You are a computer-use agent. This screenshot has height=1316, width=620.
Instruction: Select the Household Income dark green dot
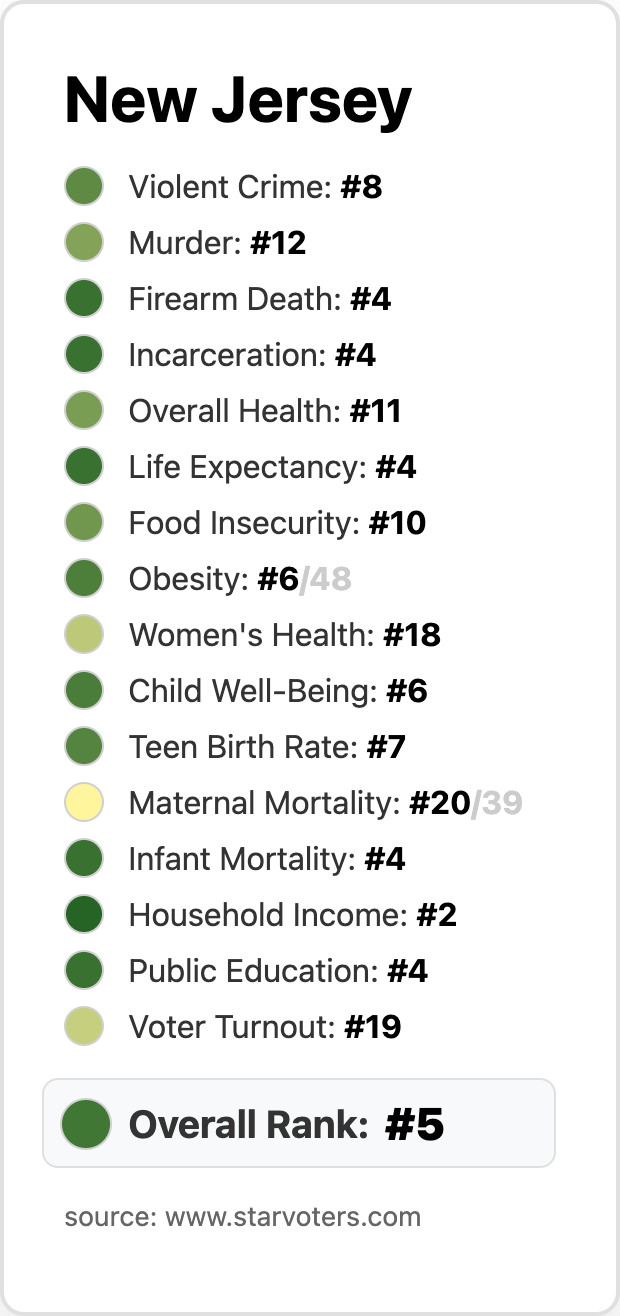[84, 915]
